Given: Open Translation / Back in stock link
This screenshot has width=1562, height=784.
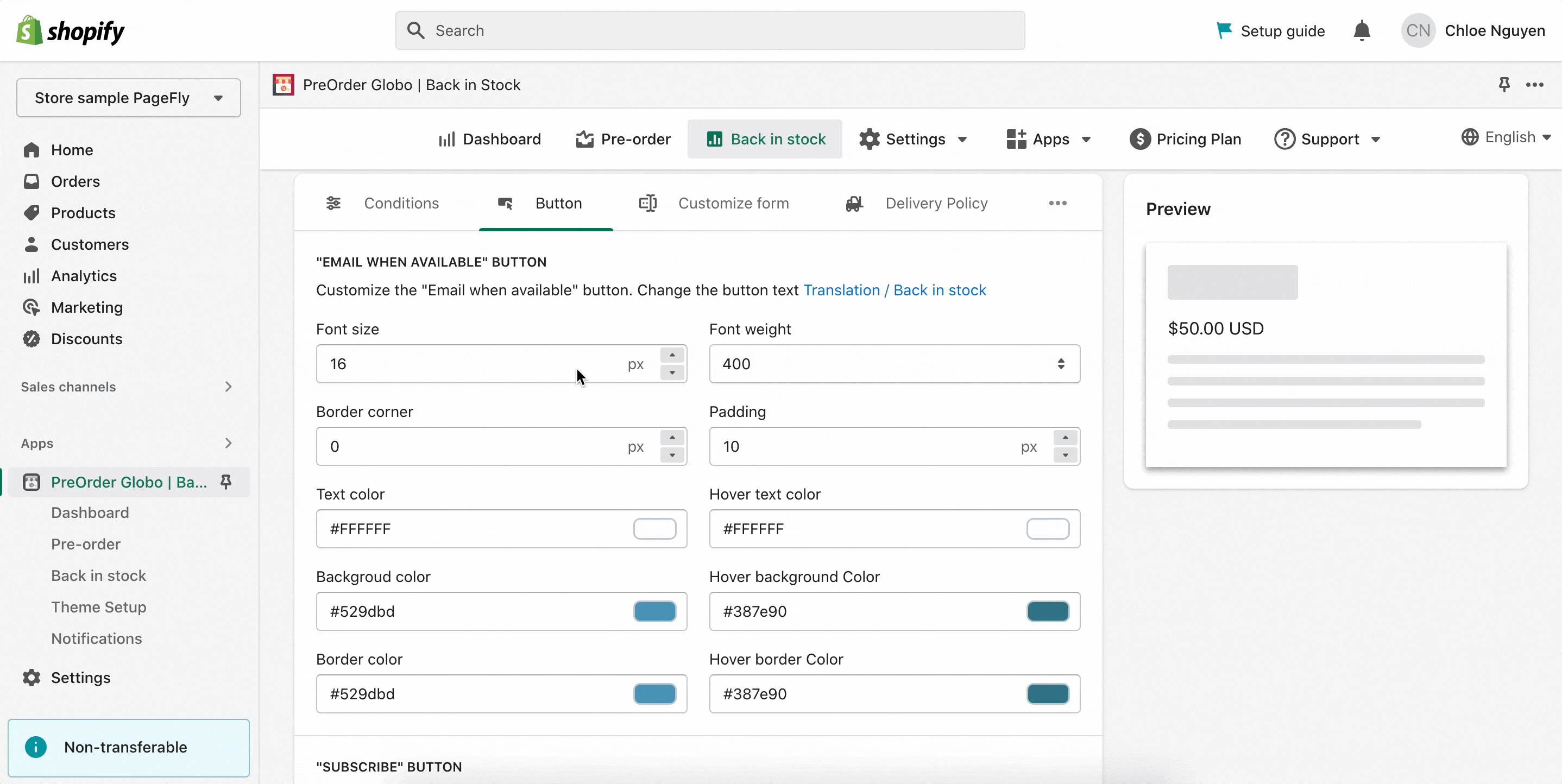Looking at the screenshot, I should click(x=895, y=290).
